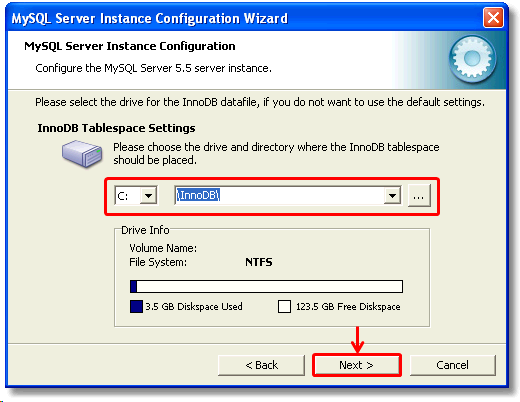The width and height of the screenshot is (520, 402).
Task: Close the configuration wizard window
Action: [493, 17]
